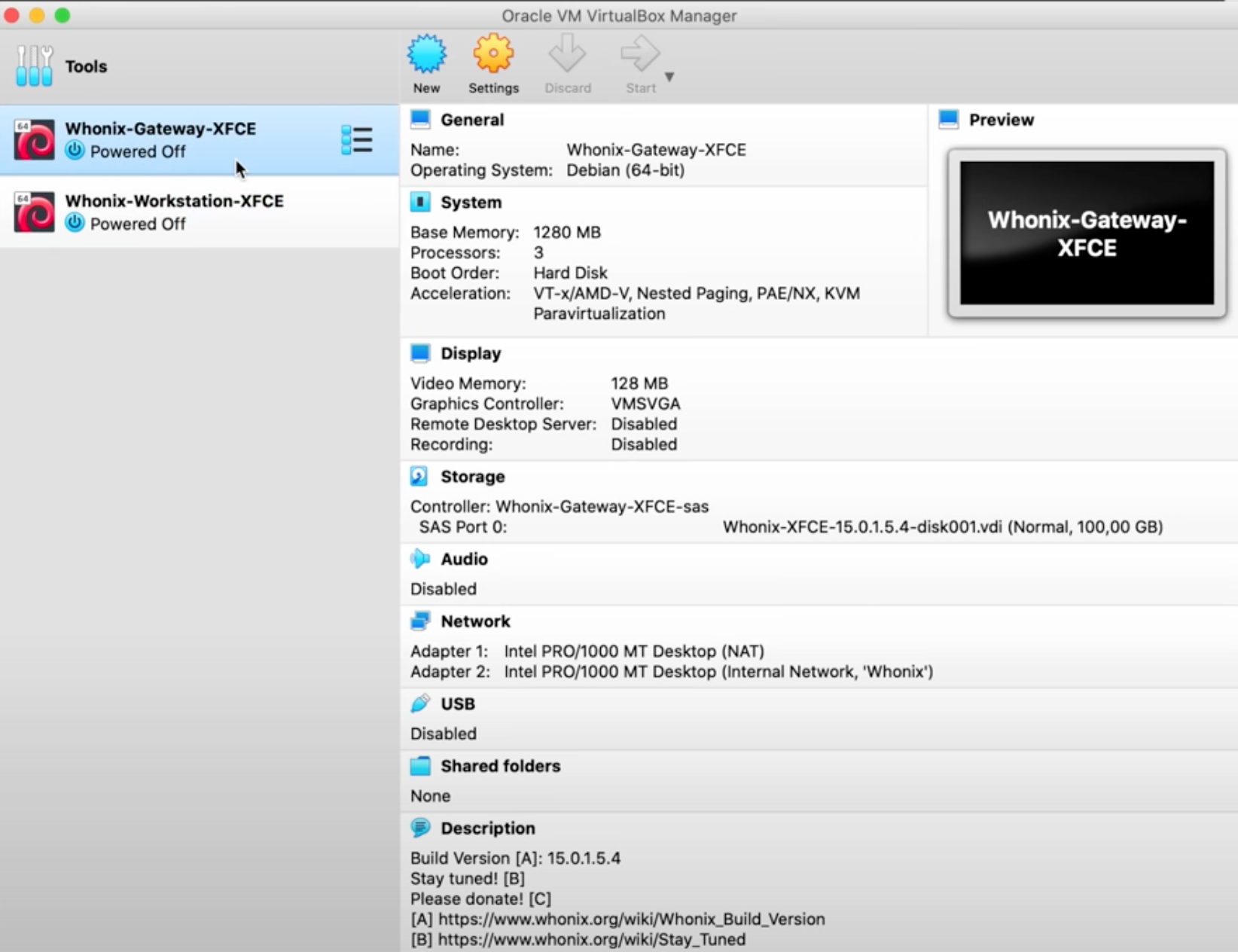Click the Whonix-Gateway-XFCE name value in General
The image size is (1238, 952).
click(656, 150)
